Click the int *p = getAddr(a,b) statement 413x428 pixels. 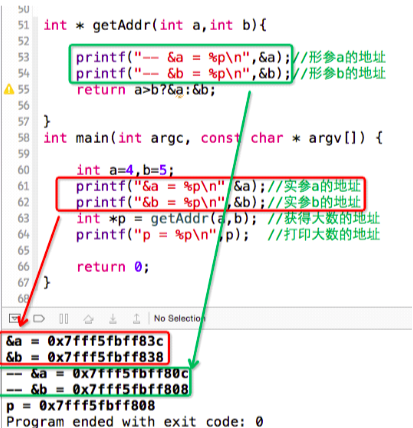(167, 219)
